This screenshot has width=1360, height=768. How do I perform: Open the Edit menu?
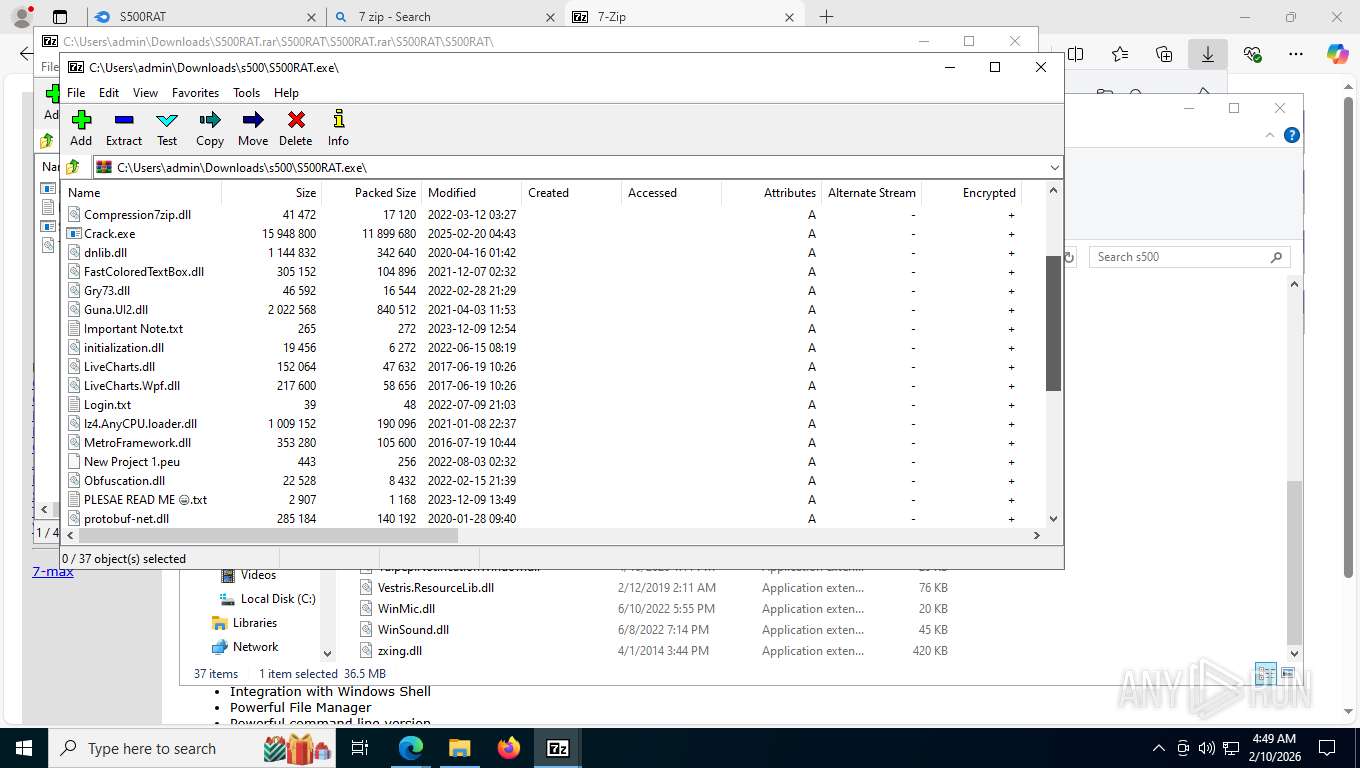point(109,93)
